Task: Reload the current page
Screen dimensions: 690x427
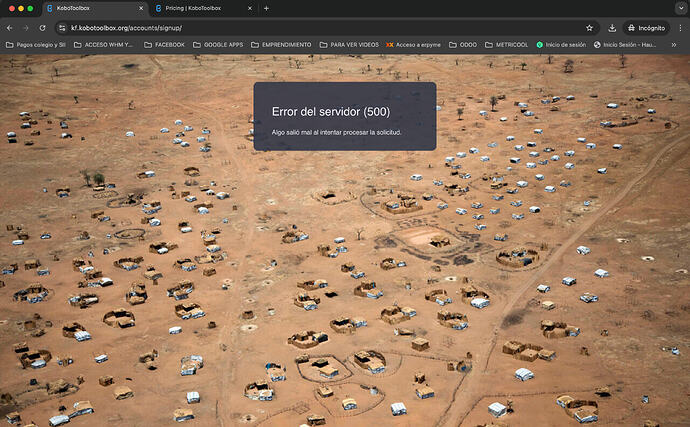Action: coord(41,28)
